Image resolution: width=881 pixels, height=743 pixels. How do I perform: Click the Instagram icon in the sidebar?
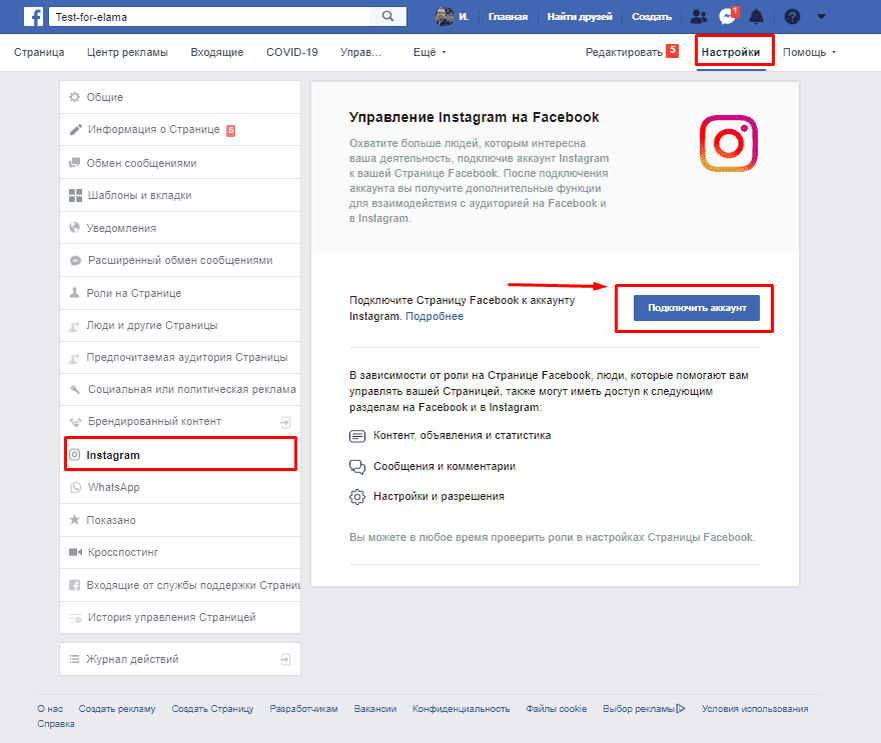(74, 454)
